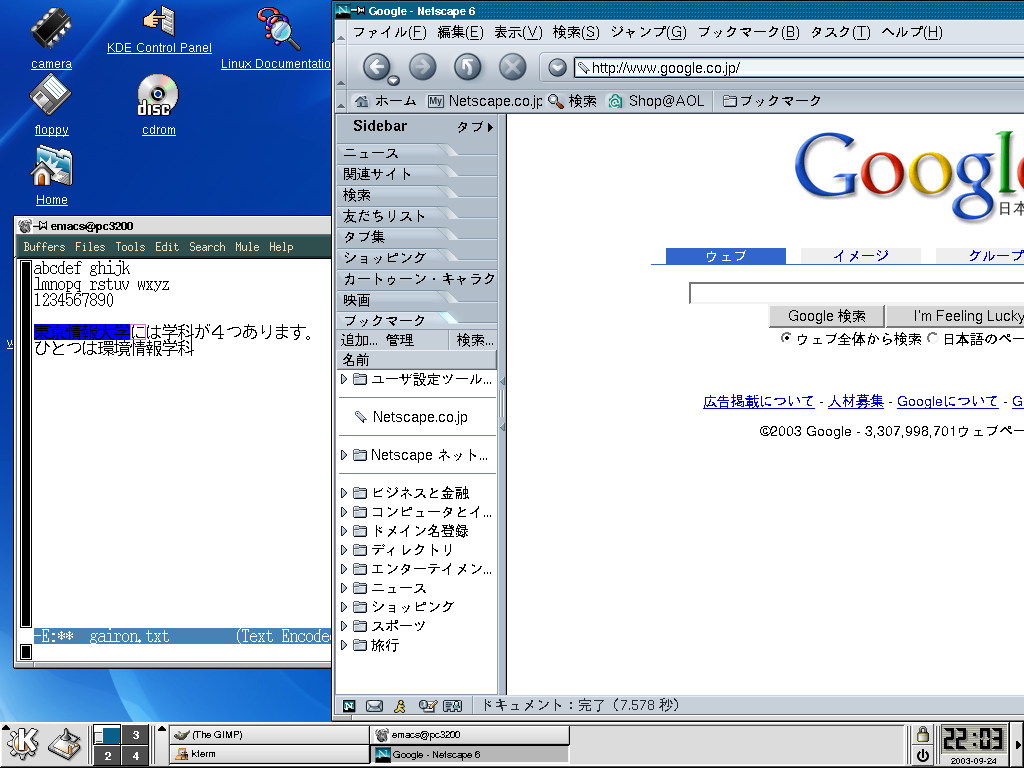Open KDE Control Panel desktop icon

(159, 30)
